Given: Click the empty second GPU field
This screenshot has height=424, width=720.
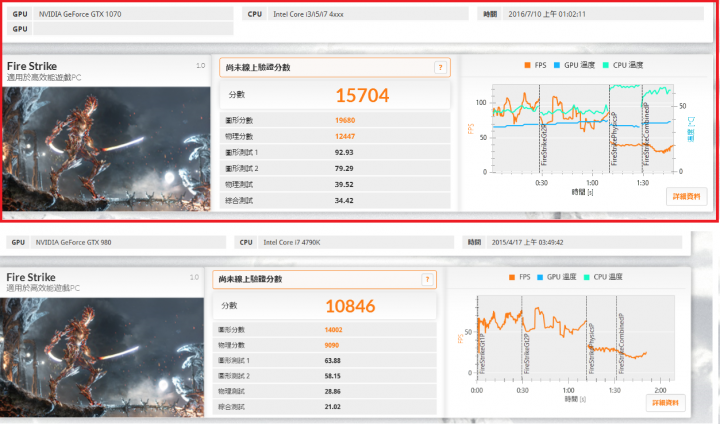Looking at the screenshot, I should pos(133,29).
